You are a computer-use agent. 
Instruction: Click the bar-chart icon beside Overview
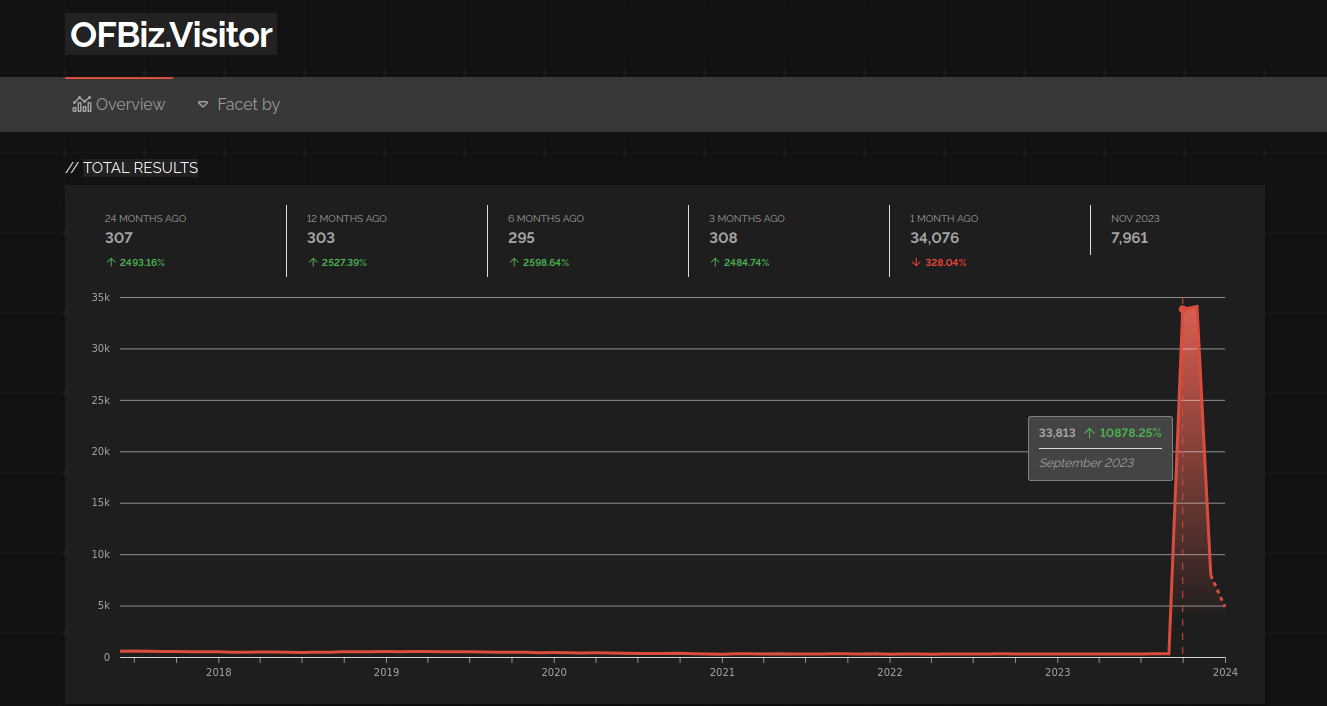[81, 103]
